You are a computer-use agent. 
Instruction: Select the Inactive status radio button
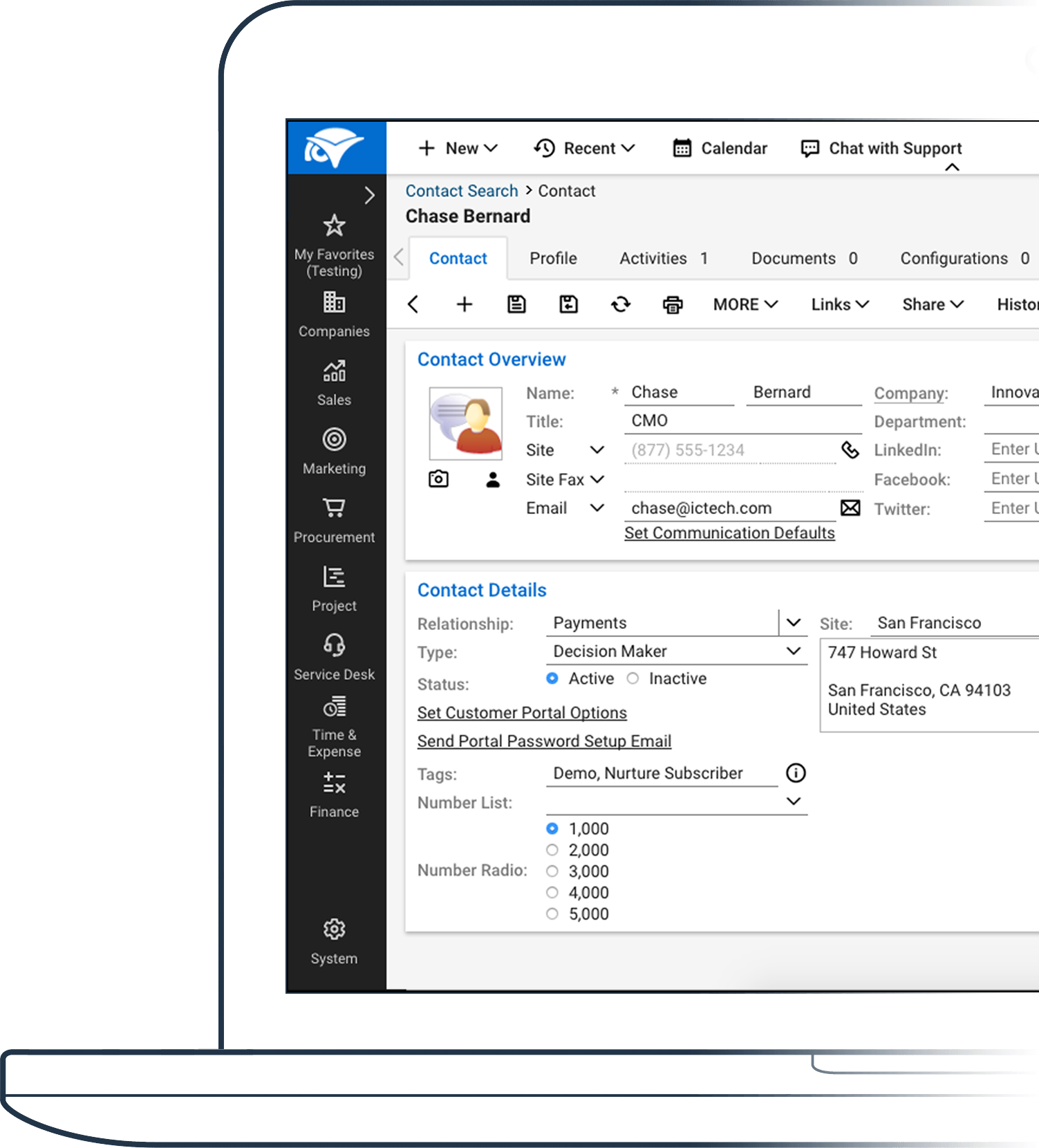pos(633,678)
